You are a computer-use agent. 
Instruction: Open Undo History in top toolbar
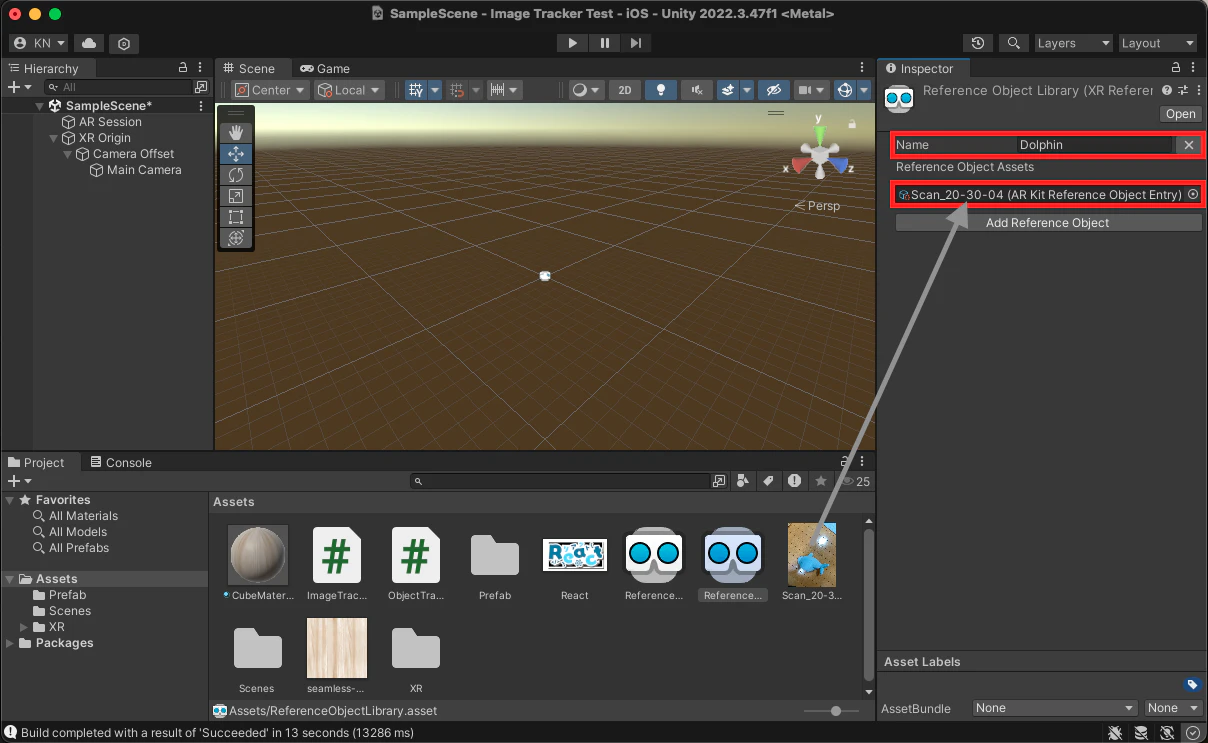(x=978, y=43)
